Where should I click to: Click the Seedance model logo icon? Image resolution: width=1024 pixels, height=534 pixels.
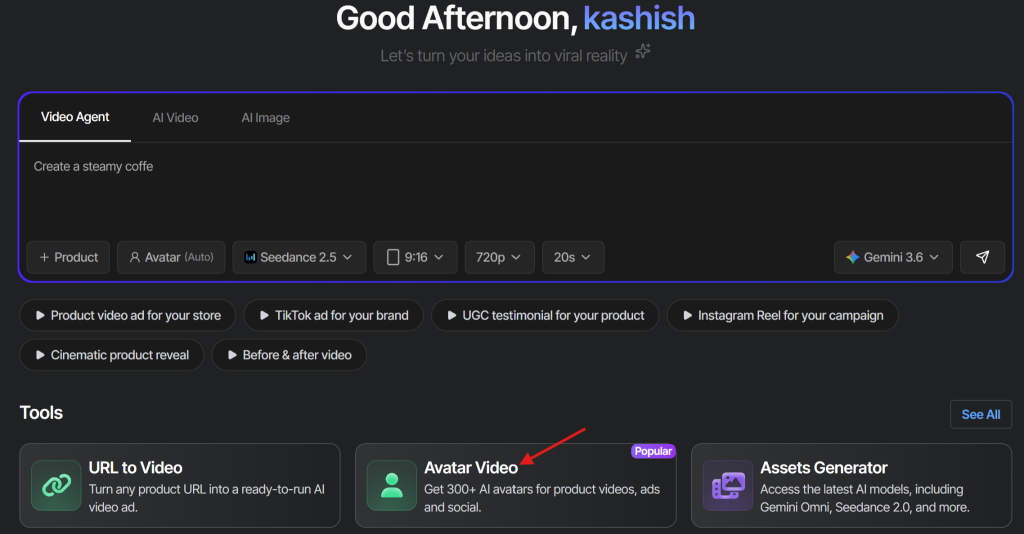pyautogui.click(x=250, y=257)
